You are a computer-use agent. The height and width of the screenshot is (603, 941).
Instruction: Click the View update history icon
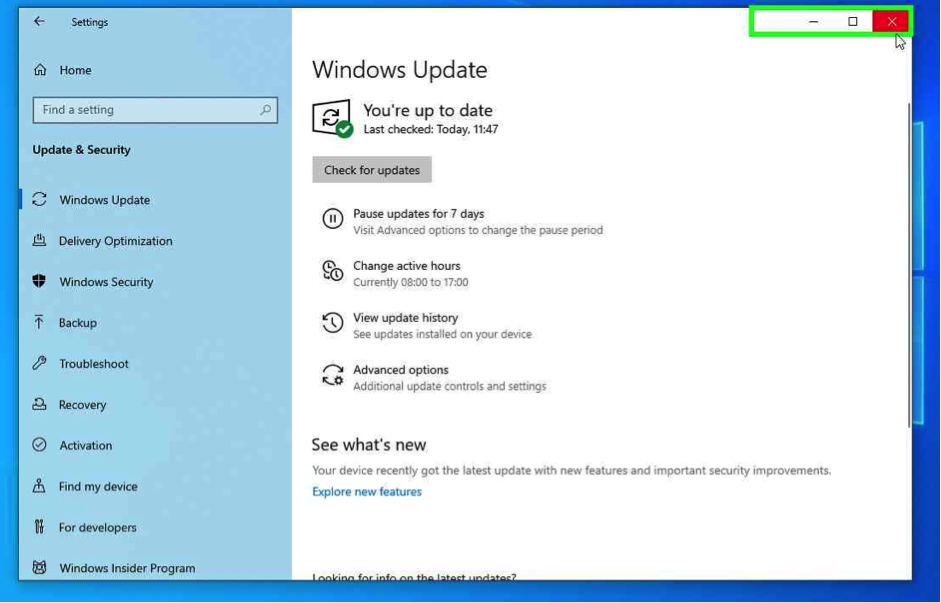pyautogui.click(x=332, y=323)
